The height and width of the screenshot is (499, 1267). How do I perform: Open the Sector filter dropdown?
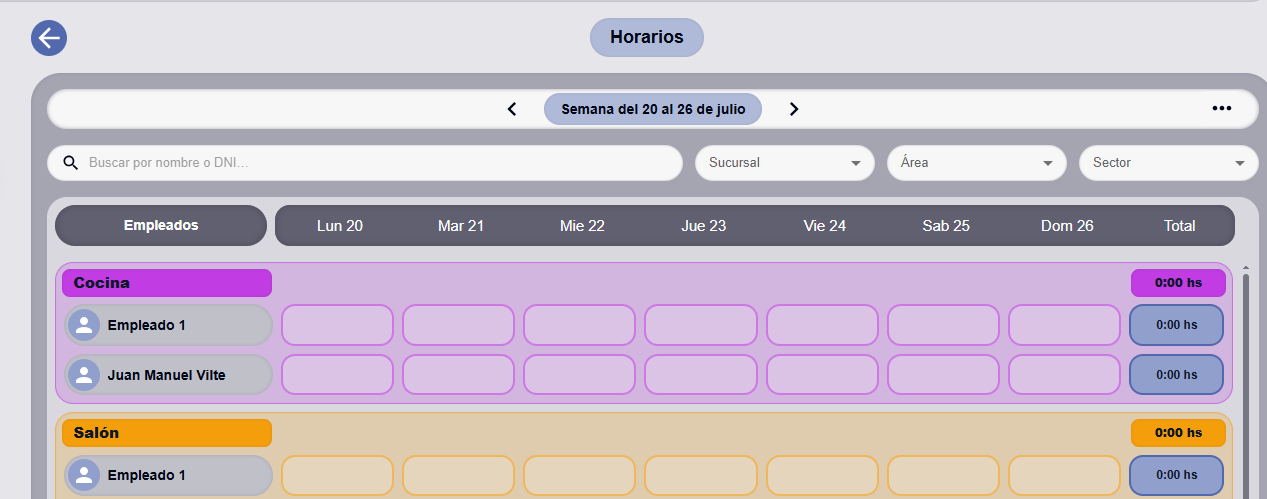pos(1169,163)
